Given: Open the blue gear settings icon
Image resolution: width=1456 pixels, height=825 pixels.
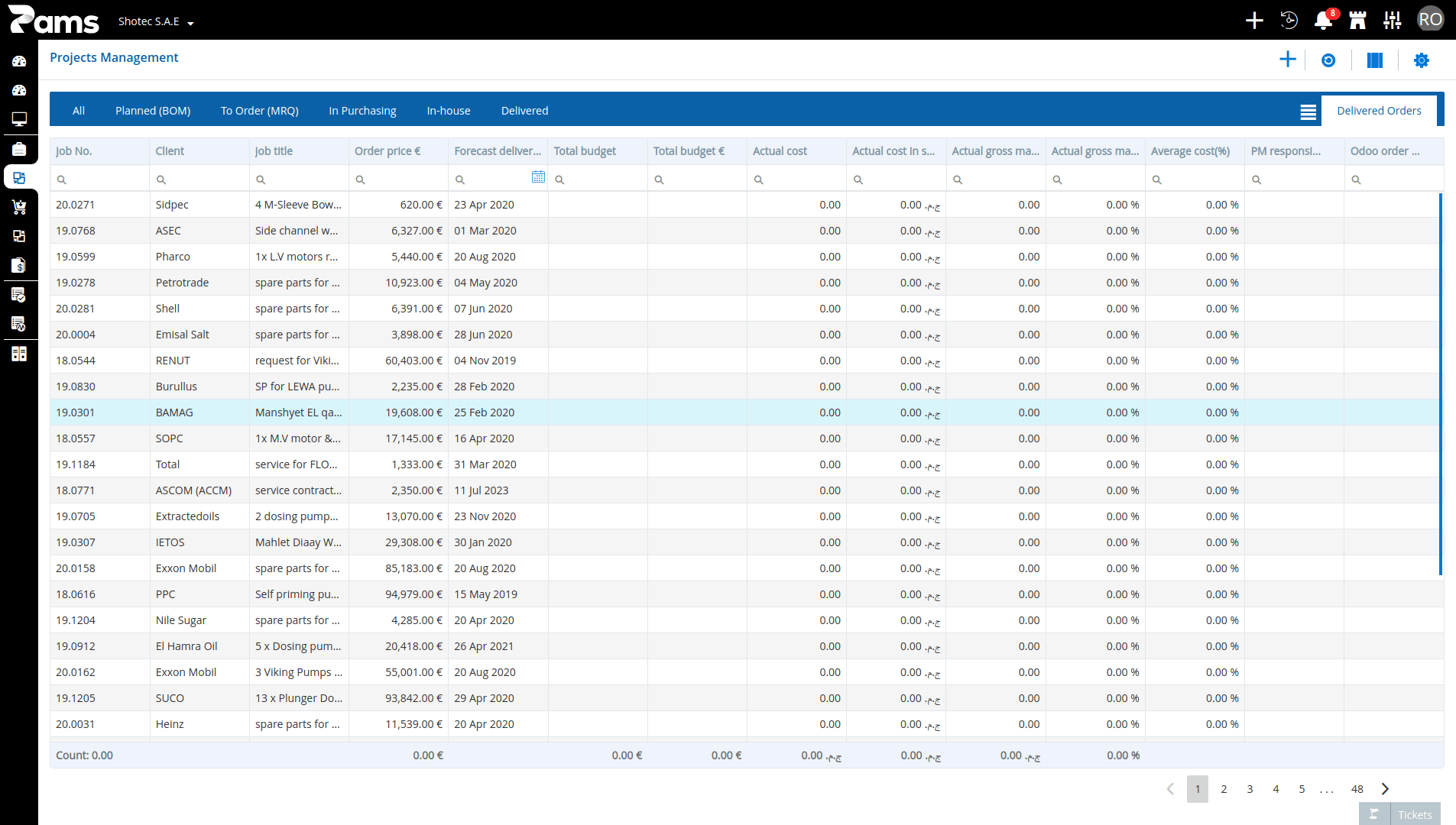Looking at the screenshot, I should 1422,60.
